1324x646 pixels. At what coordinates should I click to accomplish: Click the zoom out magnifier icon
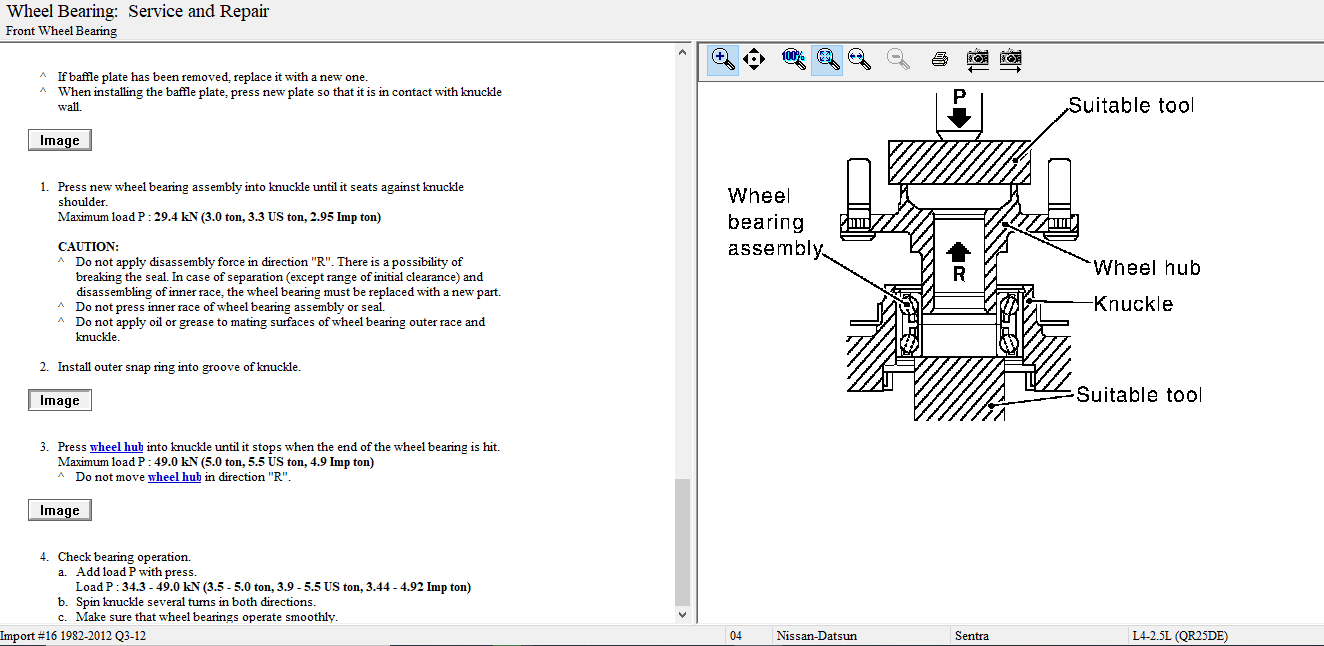[x=898, y=59]
